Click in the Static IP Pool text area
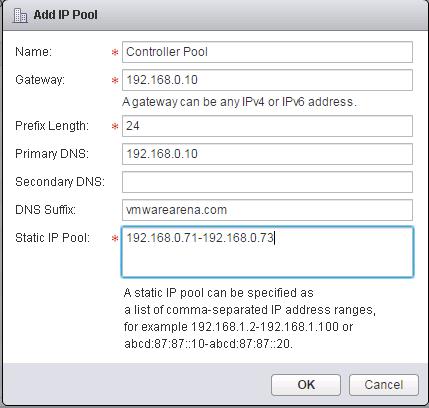The width and height of the screenshot is (429, 408). pyautogui.click(x=267, y=252)
